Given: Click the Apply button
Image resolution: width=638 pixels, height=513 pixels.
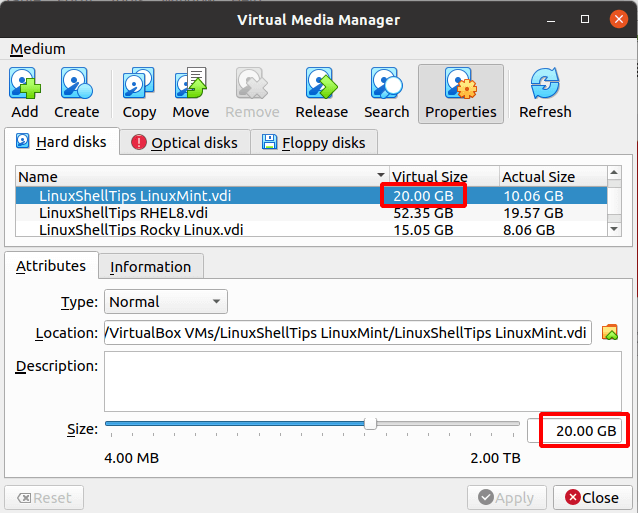Looking at the screenshot, I should tap(507, 498).
